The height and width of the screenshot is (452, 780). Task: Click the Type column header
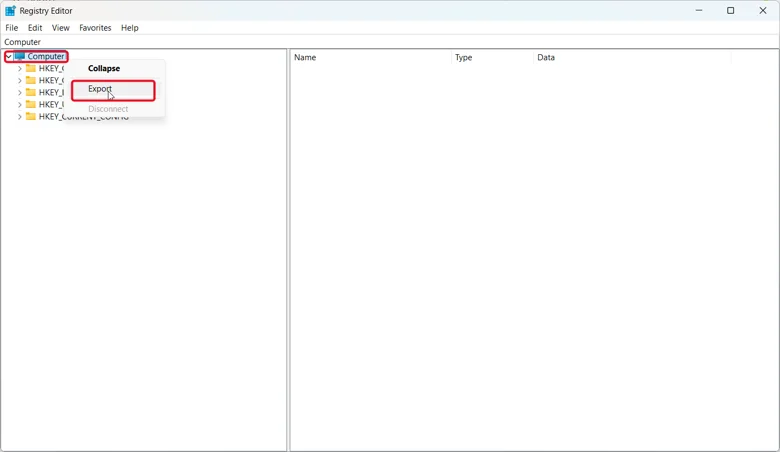click(x=492, y=57)
